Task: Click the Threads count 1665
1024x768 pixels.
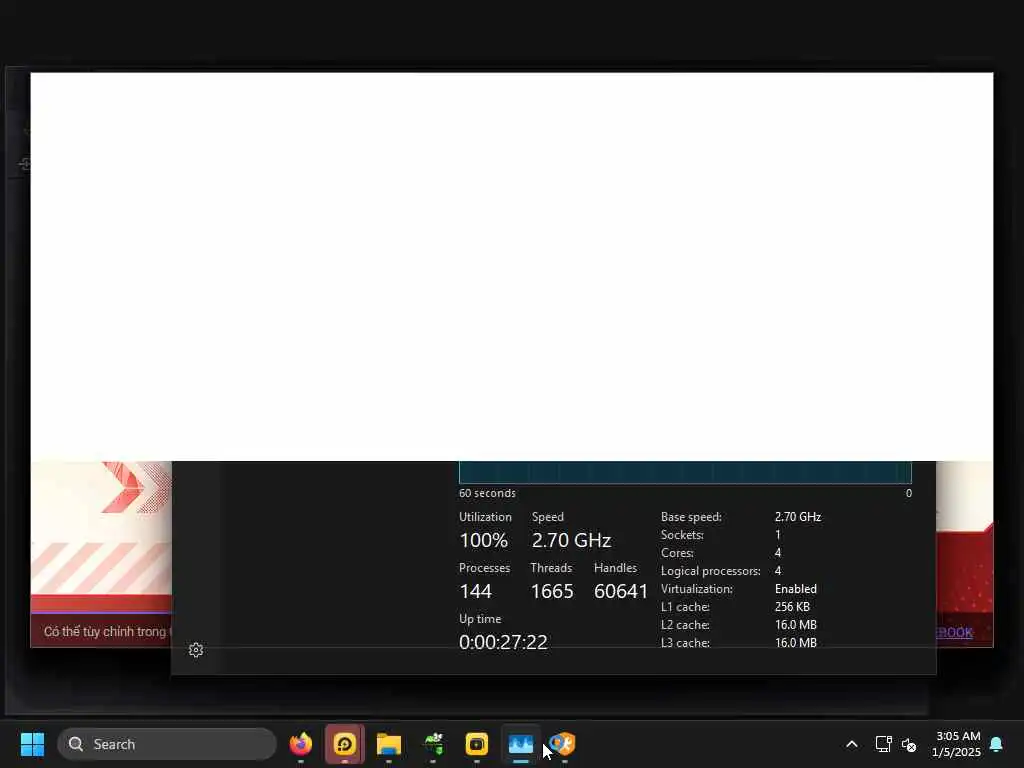Action: 552,591
